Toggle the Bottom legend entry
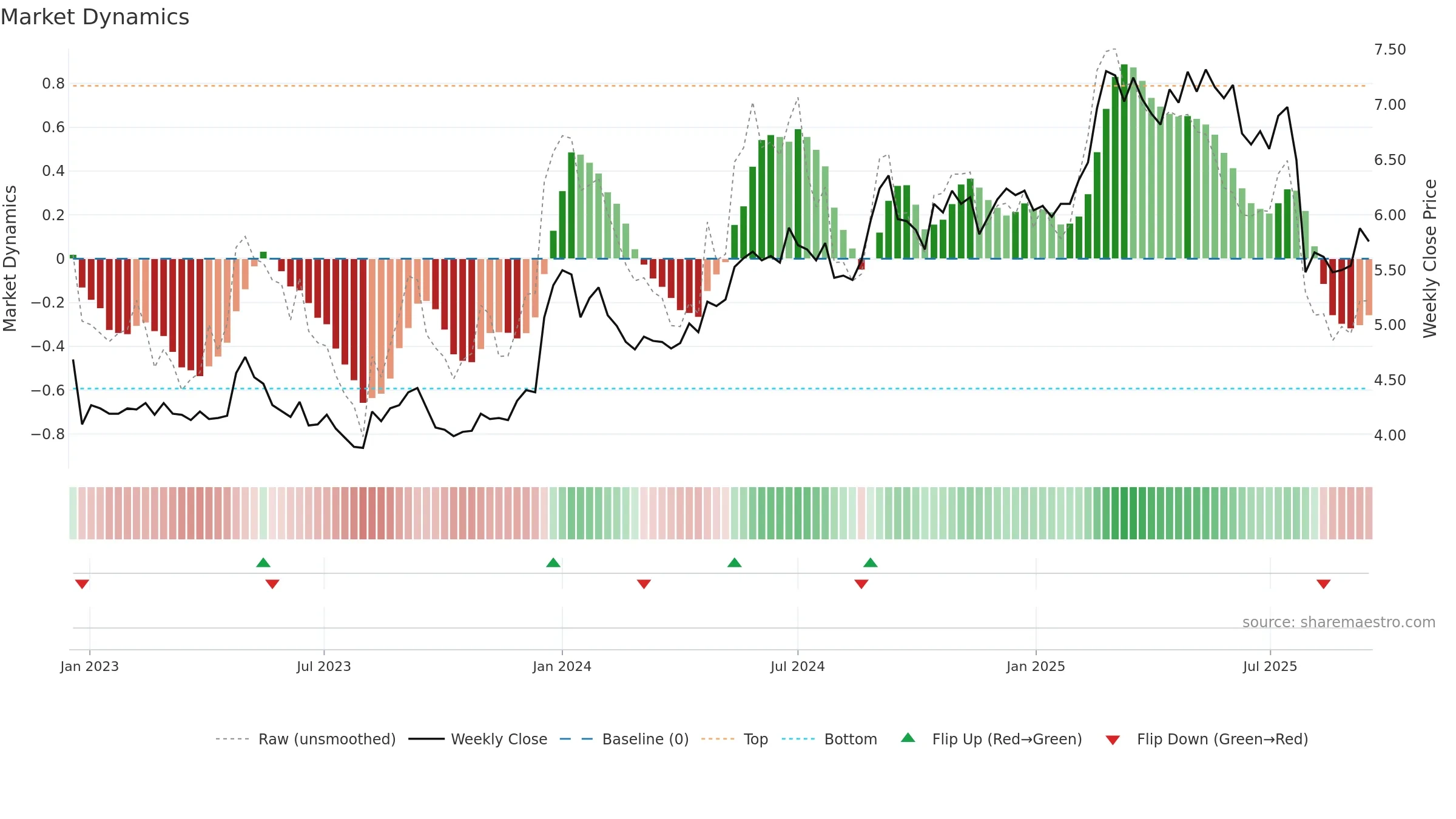Image resolution: width=1456 pixels, height=819 pixels. pos(829,739)
